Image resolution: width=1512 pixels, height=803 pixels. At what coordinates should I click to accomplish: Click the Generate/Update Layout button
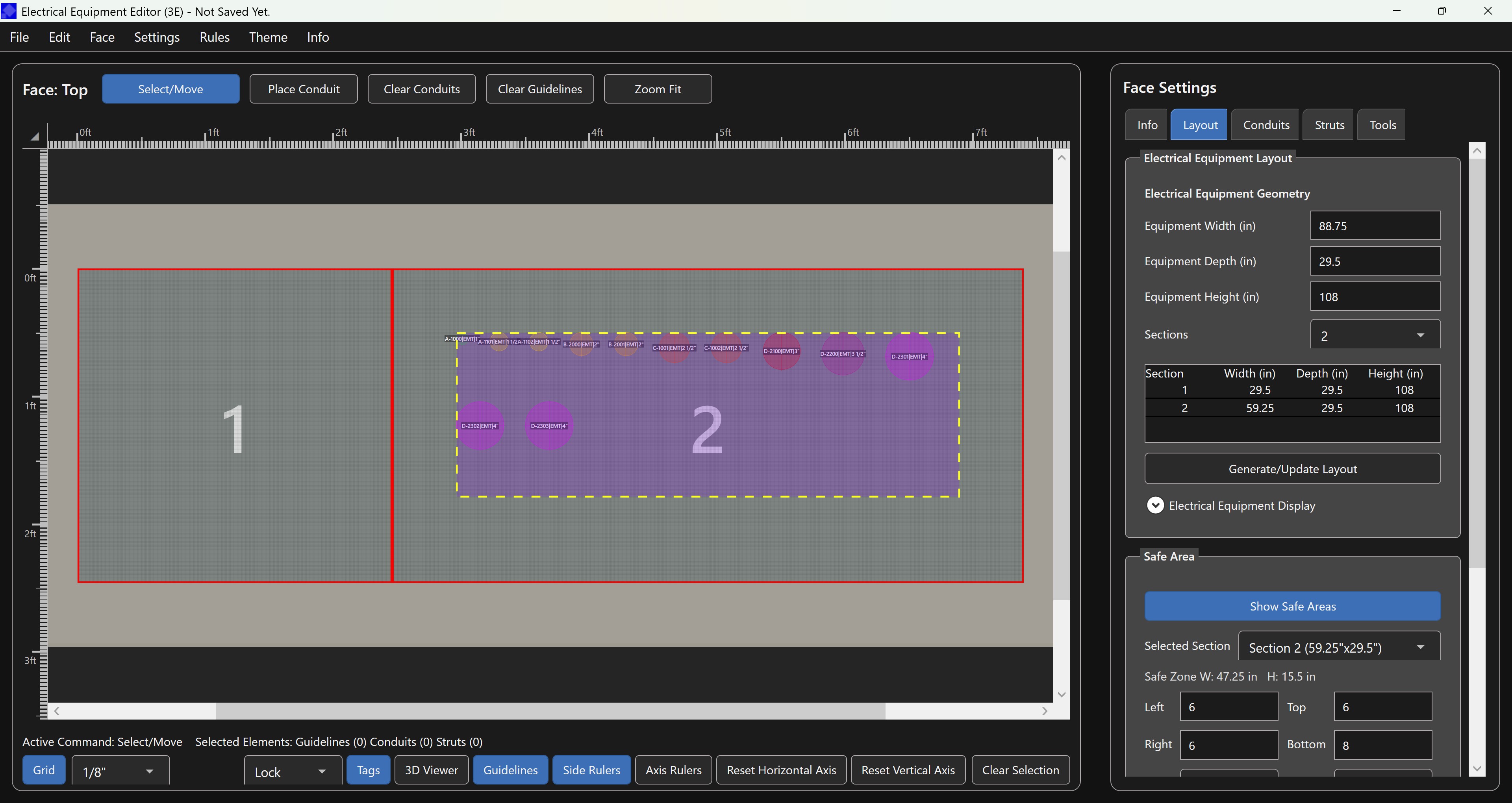click(1292, 469)
